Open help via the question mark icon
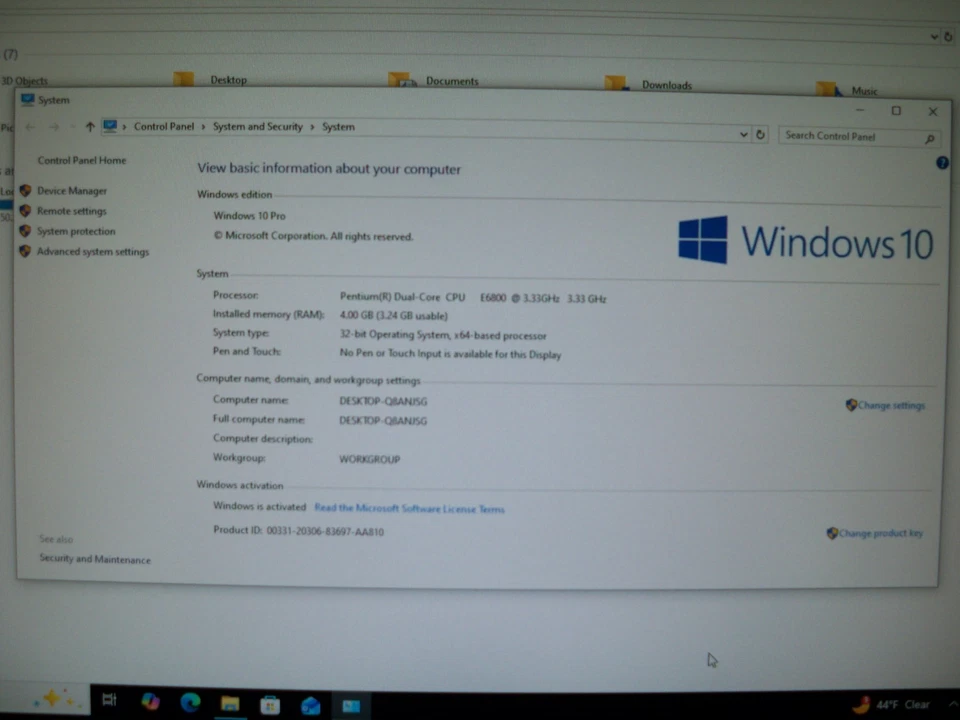 [941, 162]
